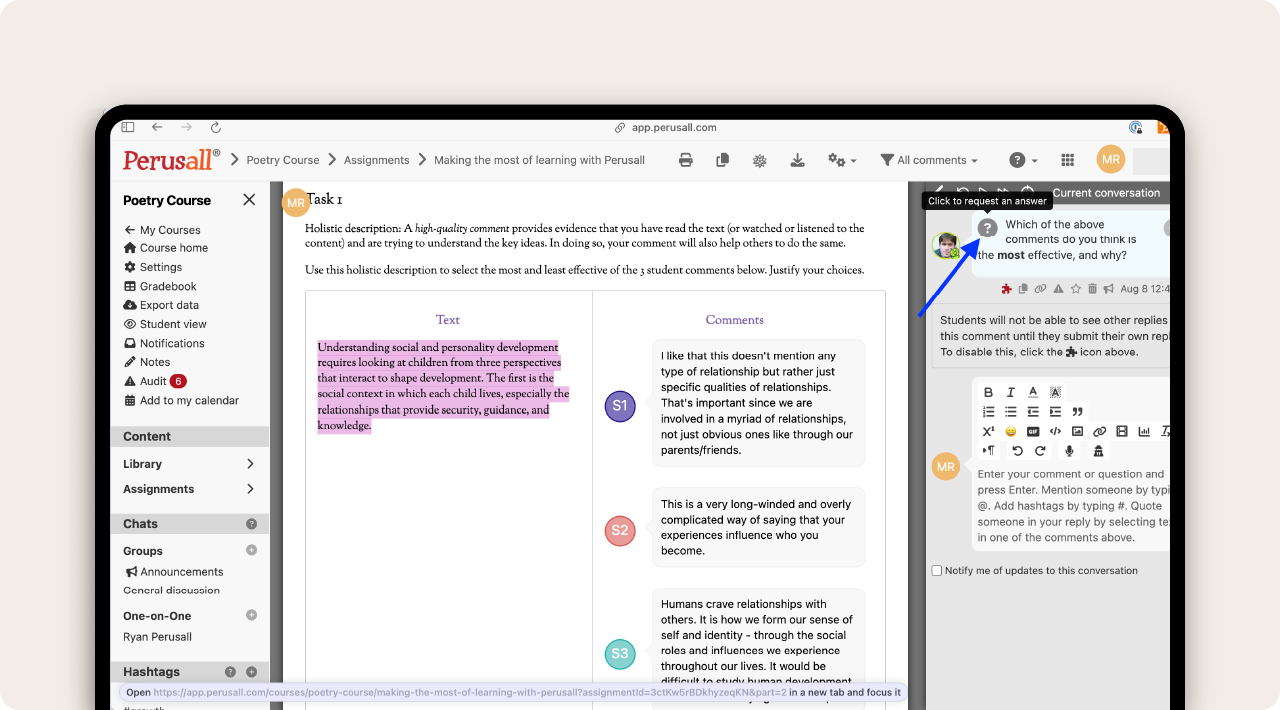This screenshot has width=1280, height=710.
Task: Toggle blockquote formatting in the editor
Action: point(1078,412)
